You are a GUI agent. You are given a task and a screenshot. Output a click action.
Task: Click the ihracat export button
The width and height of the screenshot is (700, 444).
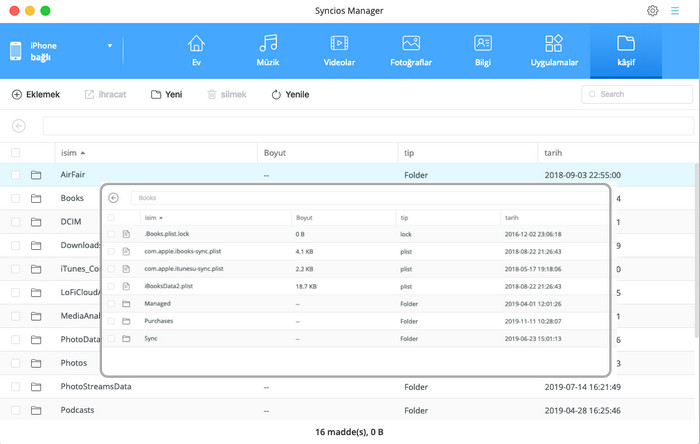point(105,94)
